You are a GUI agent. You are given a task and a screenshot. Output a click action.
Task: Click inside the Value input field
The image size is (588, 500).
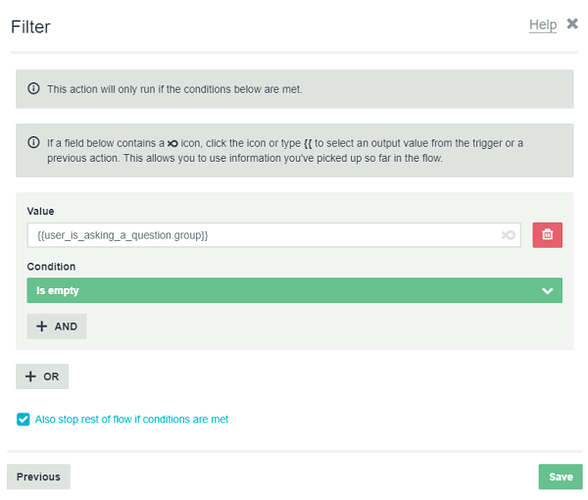pyautogui.click(x=274, y=235)
